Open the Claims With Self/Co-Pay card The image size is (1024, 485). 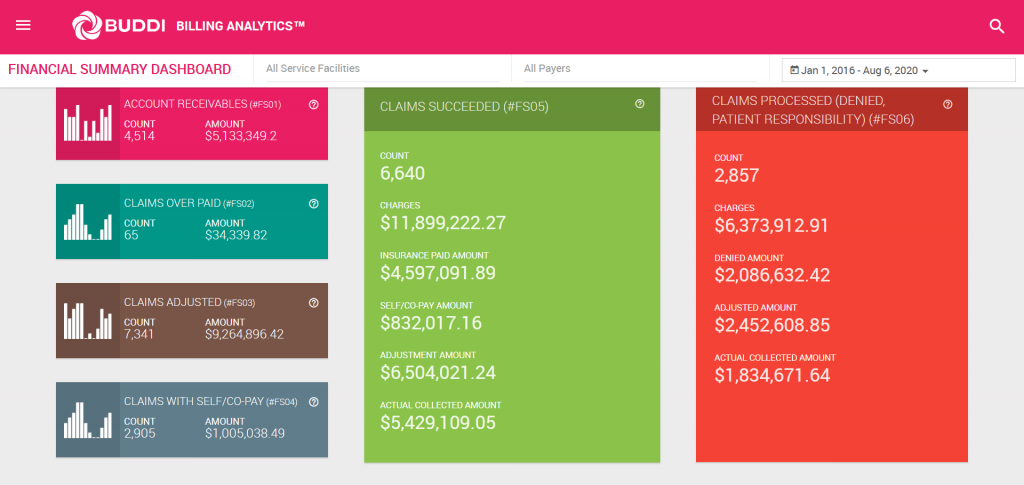tap(192, 420)
